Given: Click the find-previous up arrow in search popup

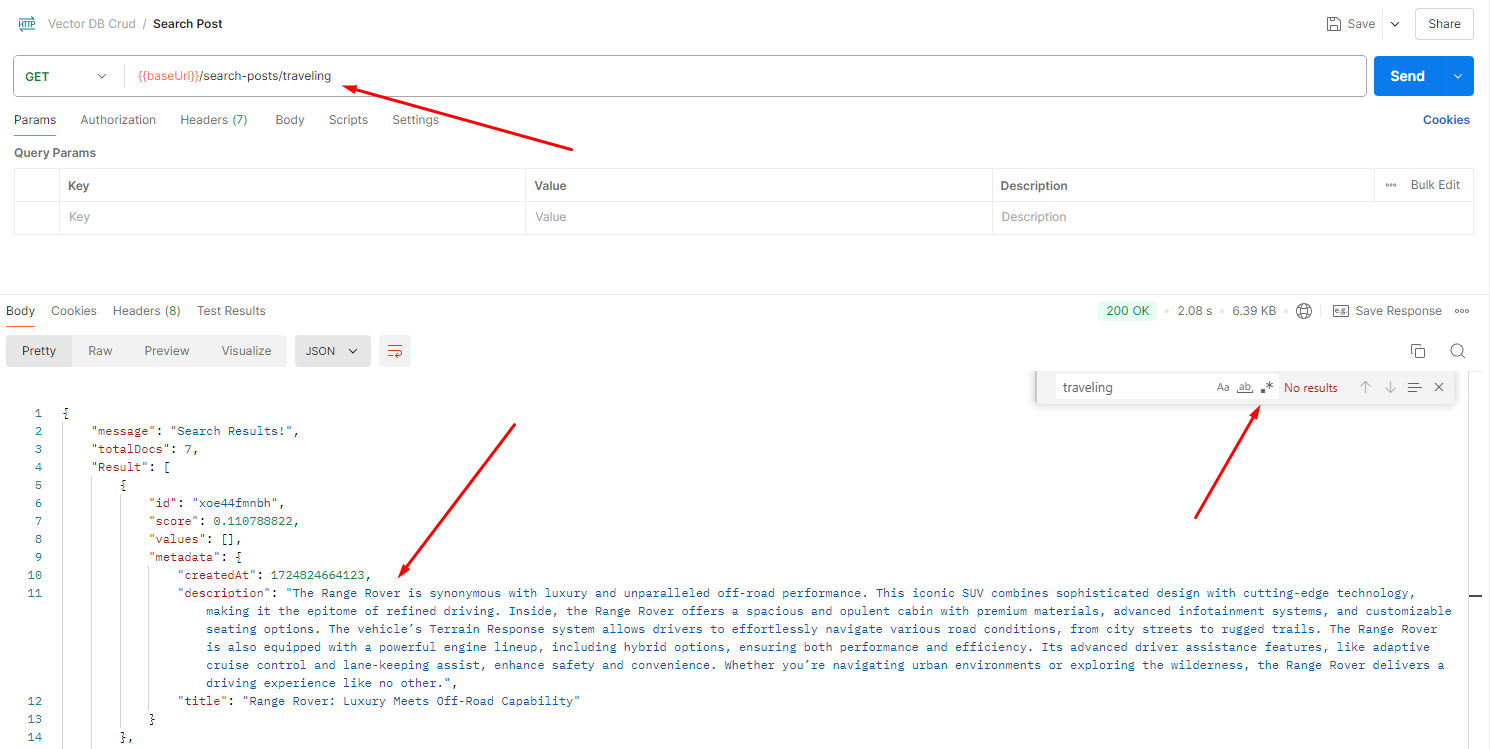Looking at the screenshot, I should coord(1365,387).
